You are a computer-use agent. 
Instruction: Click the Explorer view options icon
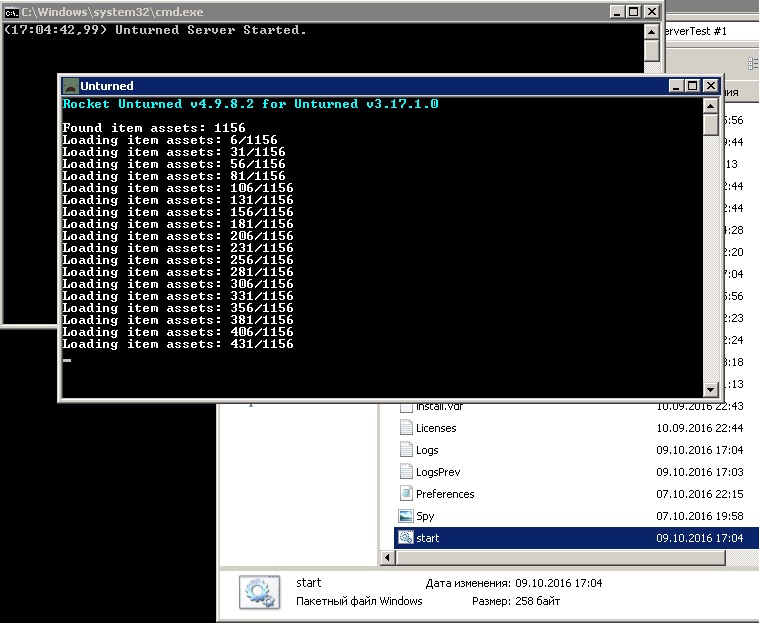pyautogui.click(x=753, y=63)
